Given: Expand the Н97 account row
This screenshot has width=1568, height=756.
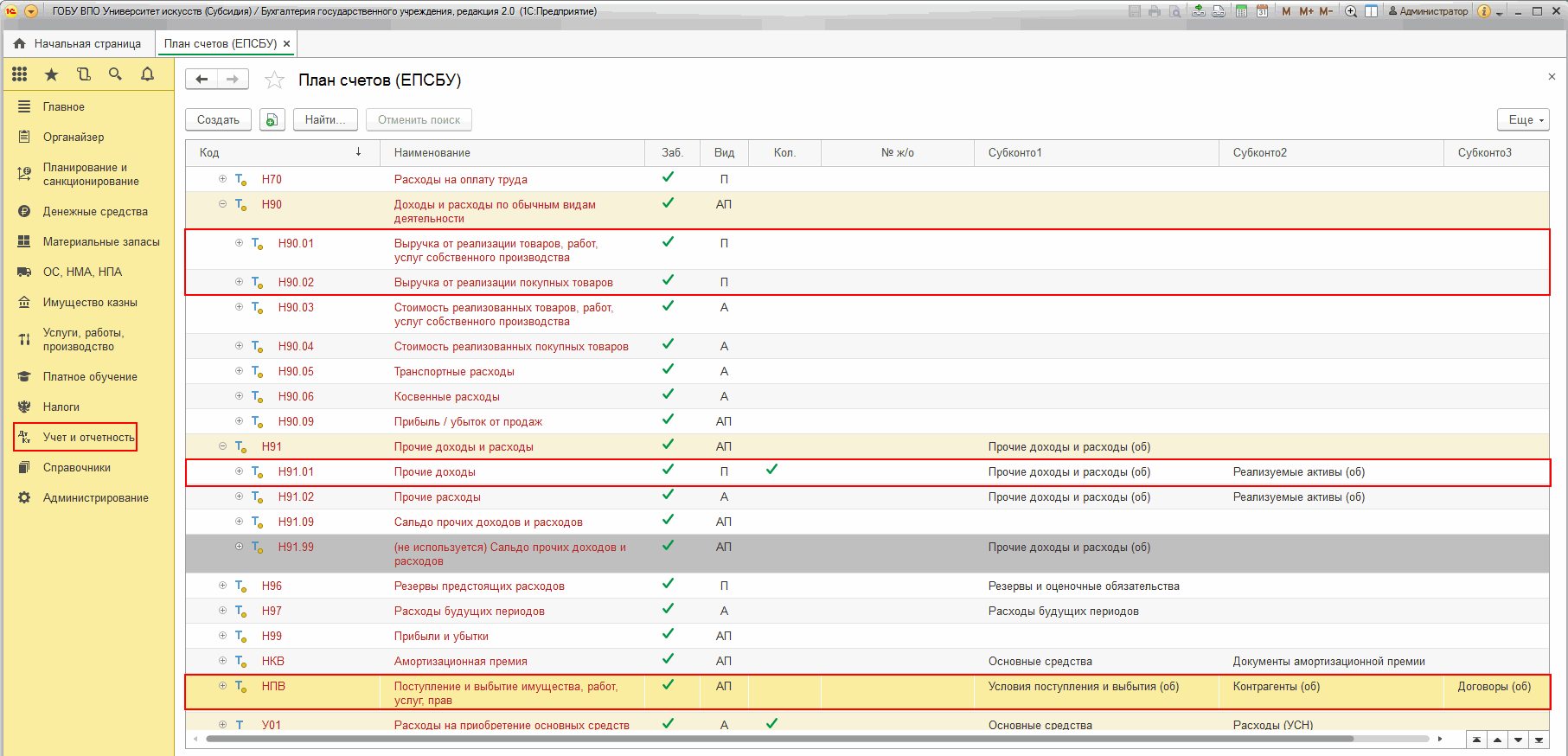Looking at the screenshot, I should tap(222, 611).
